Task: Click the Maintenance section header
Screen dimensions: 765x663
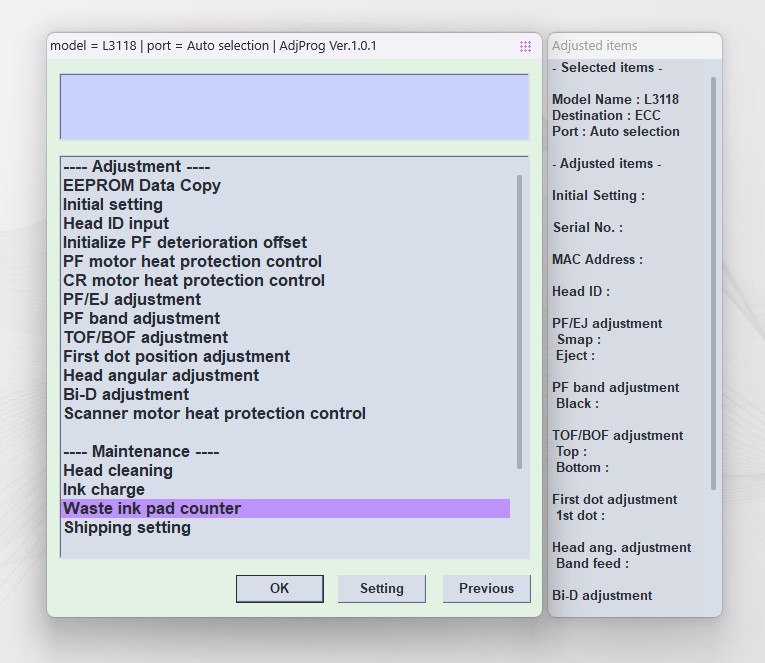Action: (x=141, y=452)
